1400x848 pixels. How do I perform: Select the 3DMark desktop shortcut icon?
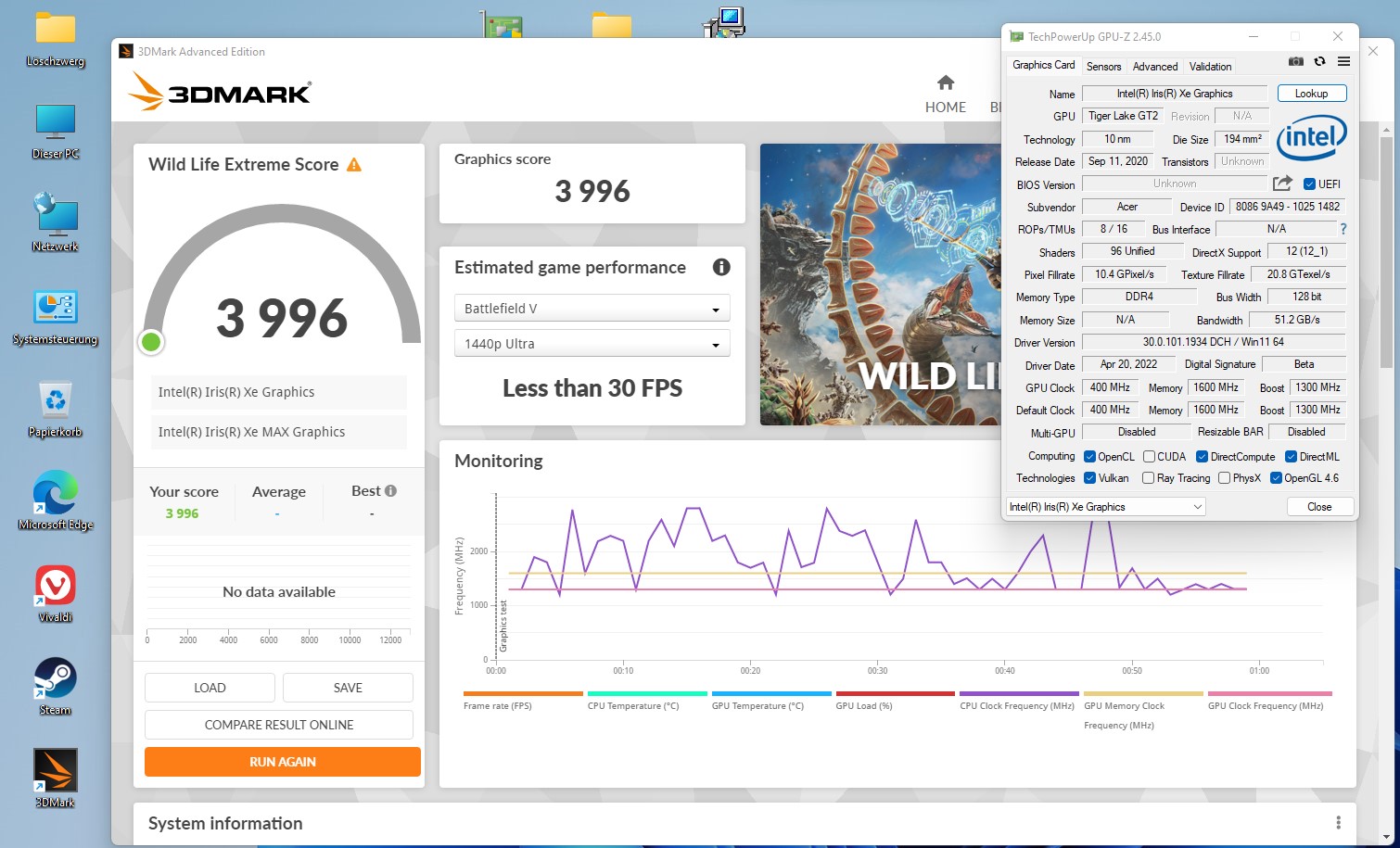tap(56, 778)
